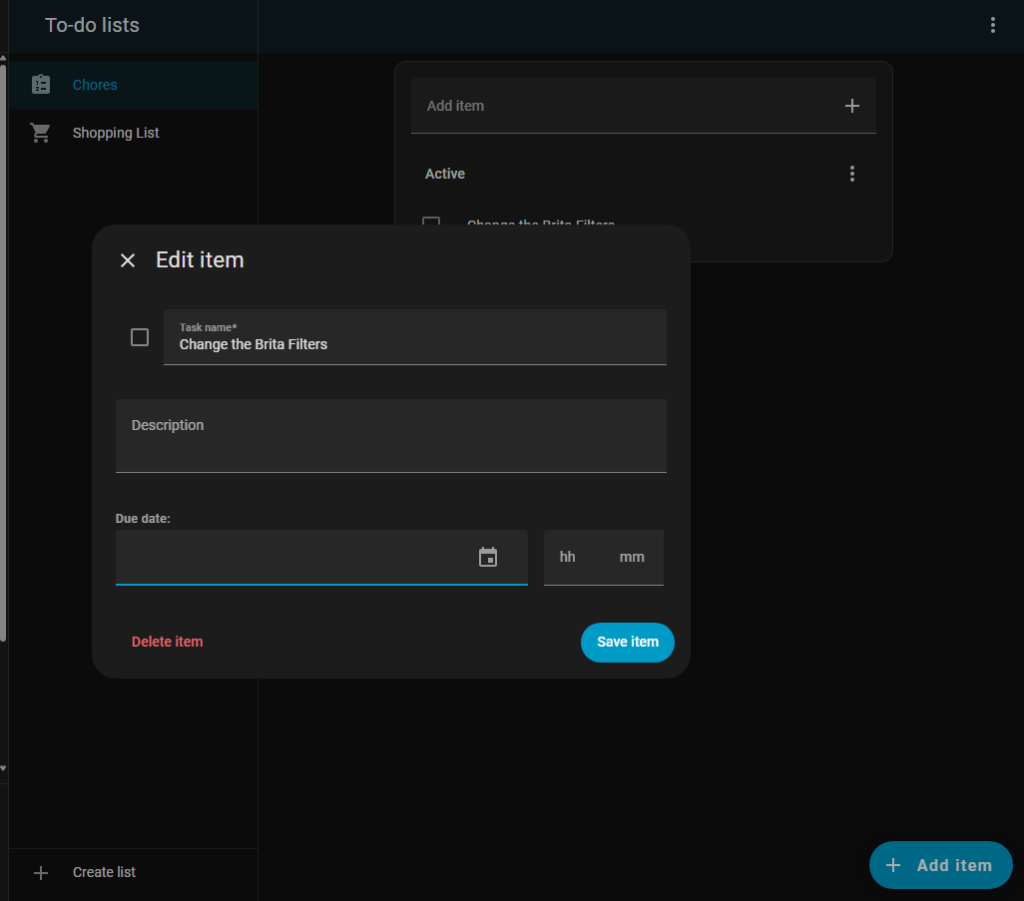This screenshot has height=901, width=1024.
Task: Click the calendar icon in Due date
Action: [488, 558]
